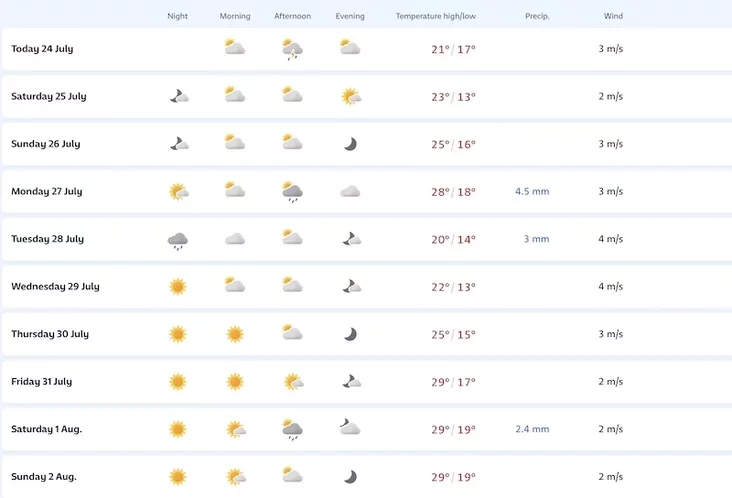The height and width of the screenshot is (498, 732).
Task: Click the Wind column header
Action: pos(613,16)
